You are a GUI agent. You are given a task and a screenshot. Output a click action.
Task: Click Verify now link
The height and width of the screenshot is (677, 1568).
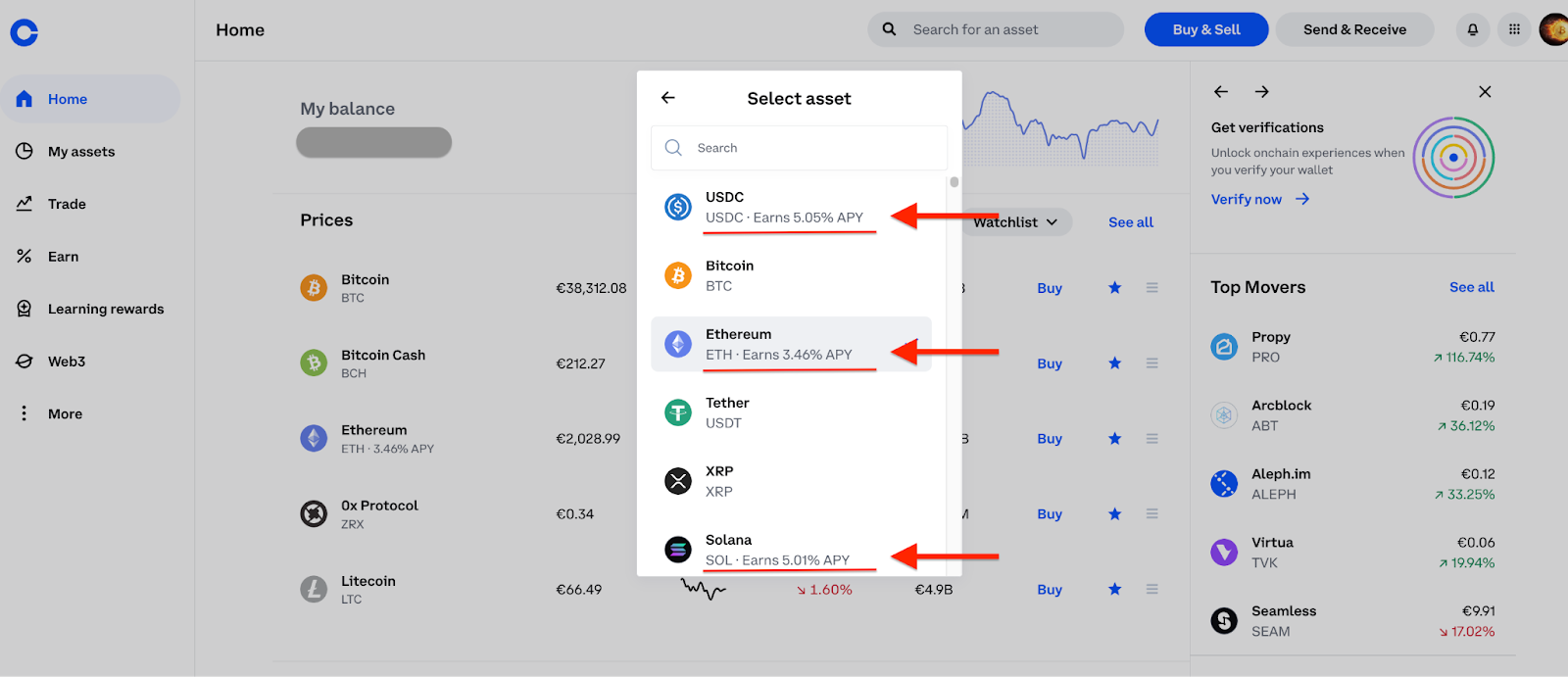pyautogui.click(x=1260, y=199)
